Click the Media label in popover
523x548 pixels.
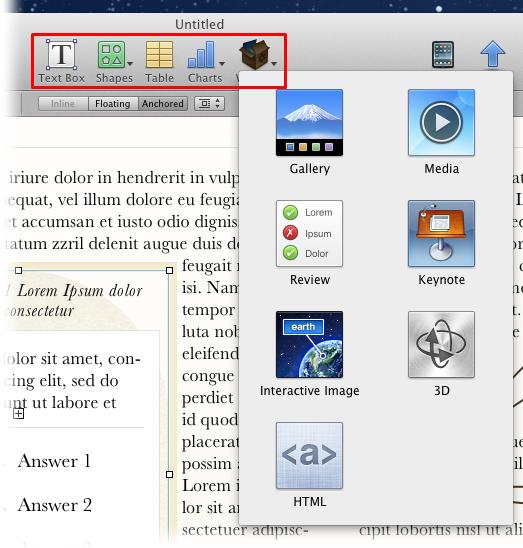442,169
